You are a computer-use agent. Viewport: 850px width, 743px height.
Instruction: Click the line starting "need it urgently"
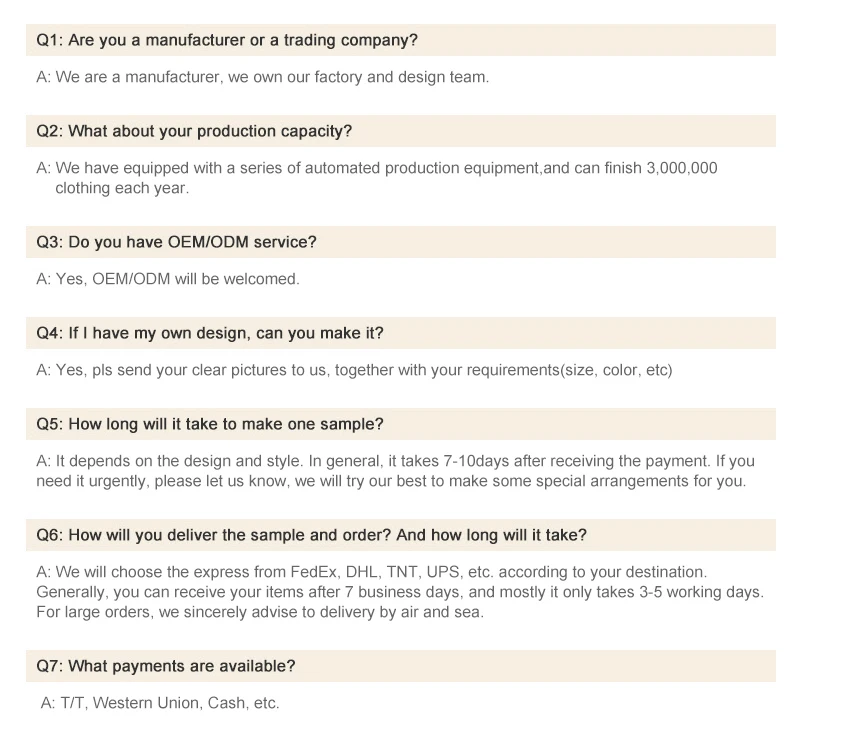click(x=391, y=481)
